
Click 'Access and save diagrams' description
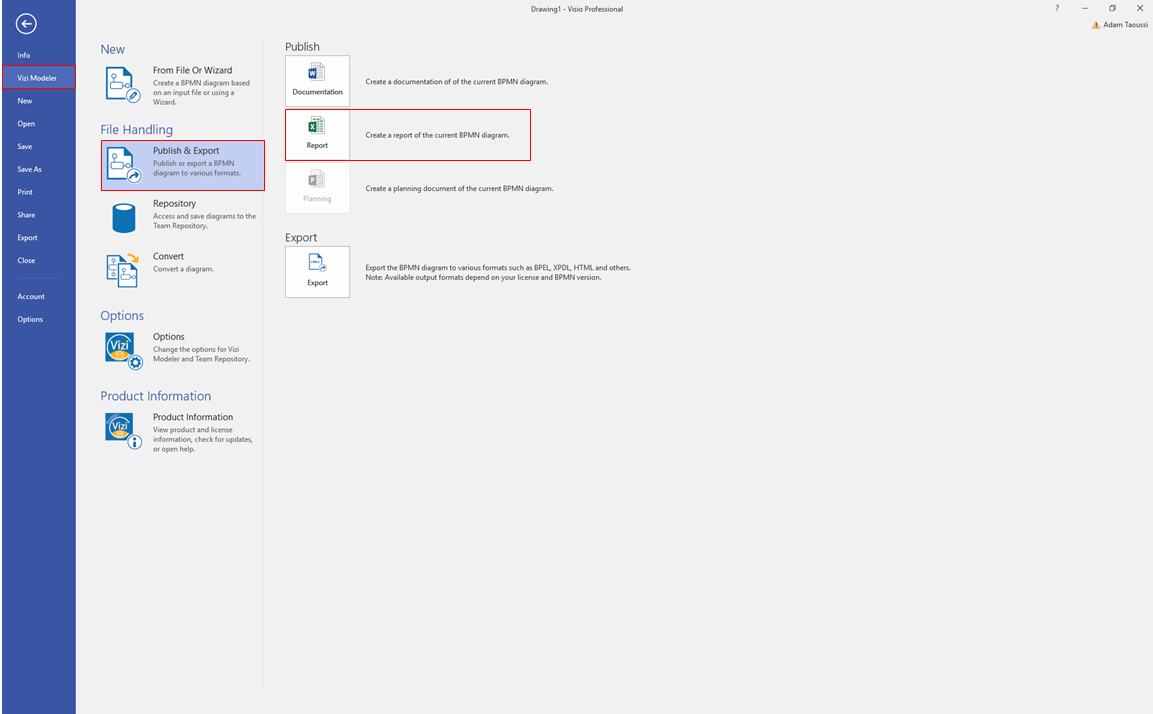204,221
